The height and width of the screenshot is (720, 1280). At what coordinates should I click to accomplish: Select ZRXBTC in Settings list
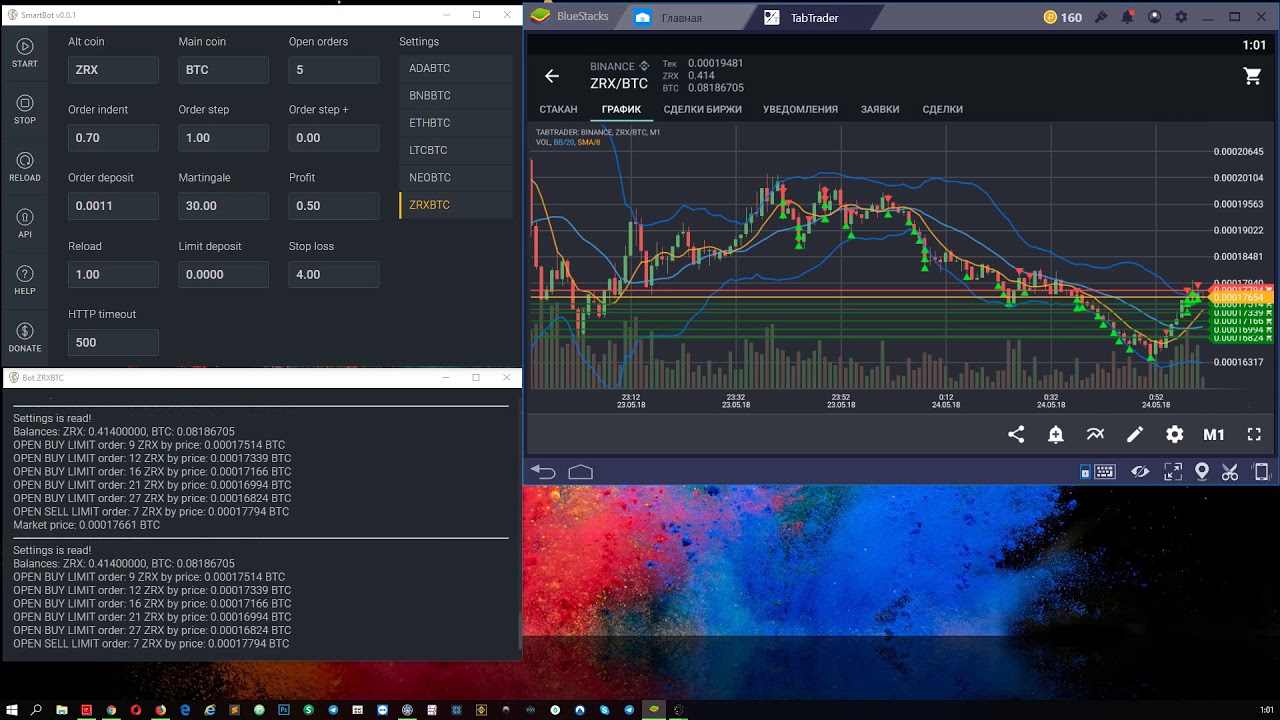456,205
